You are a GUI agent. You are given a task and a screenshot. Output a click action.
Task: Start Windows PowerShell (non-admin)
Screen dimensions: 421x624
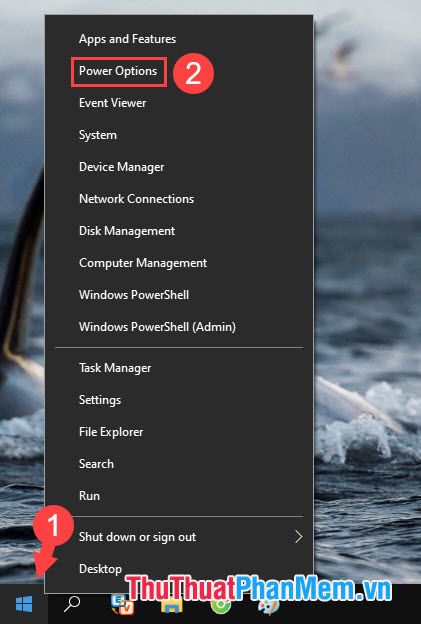[x=179, y=295]
